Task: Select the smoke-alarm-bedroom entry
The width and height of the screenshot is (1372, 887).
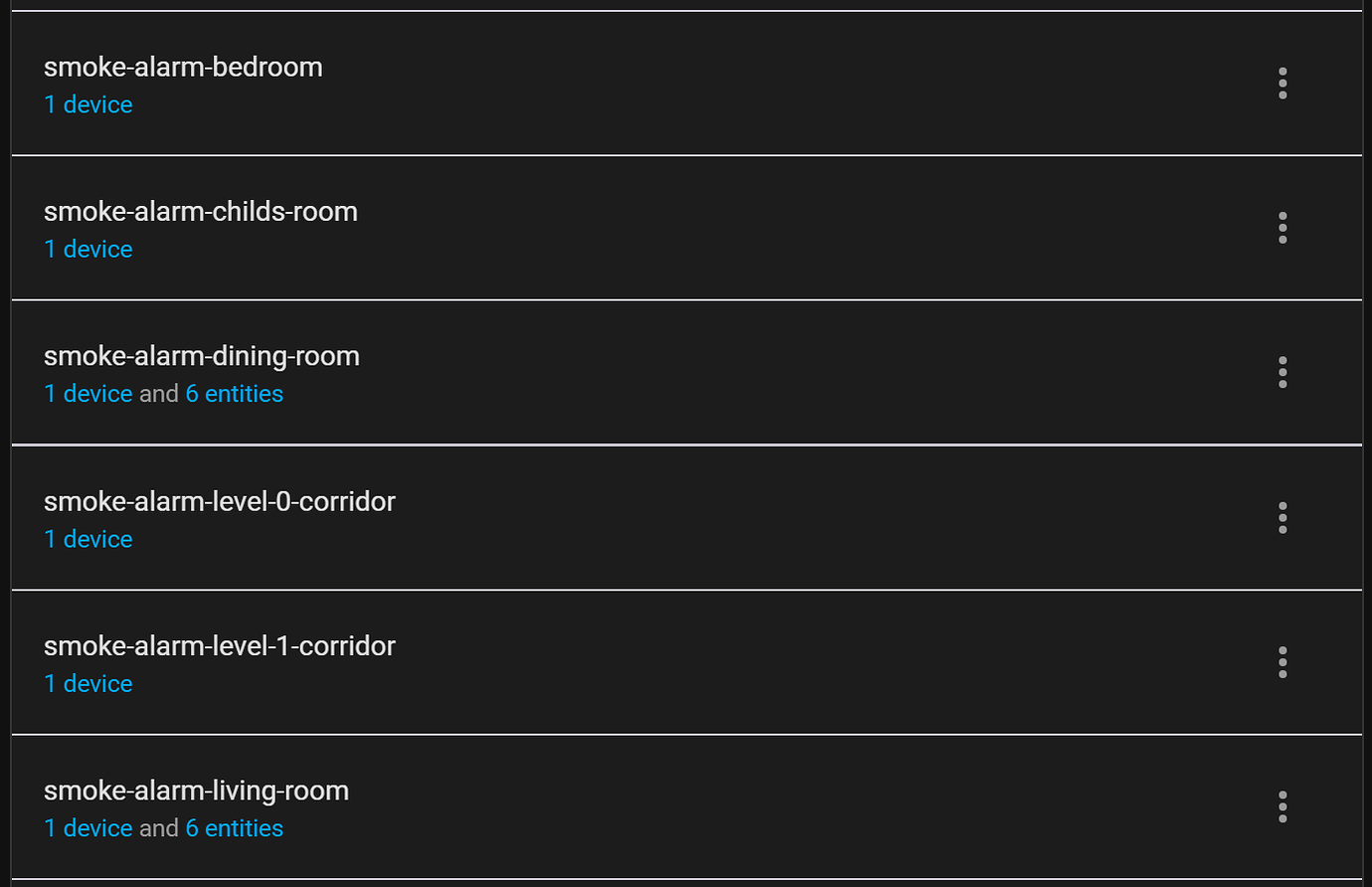Action: click(x=183, y=67)
